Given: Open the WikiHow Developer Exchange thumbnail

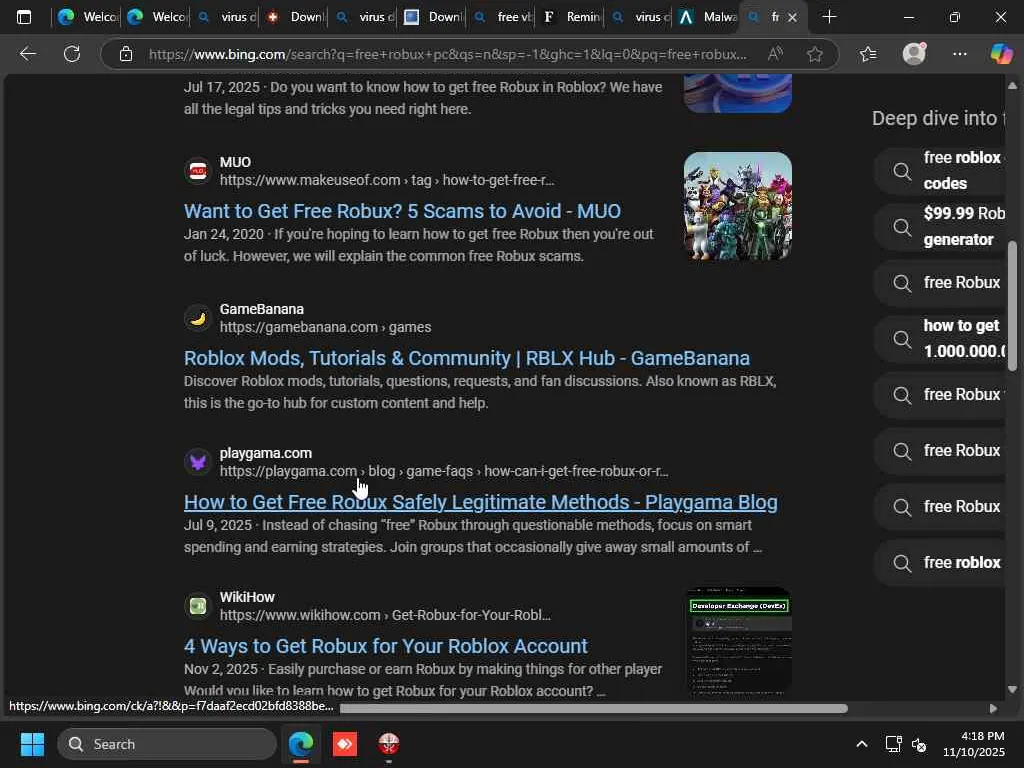Looking at the screenshot, I should pyautogui.click(x=737, y=640).
